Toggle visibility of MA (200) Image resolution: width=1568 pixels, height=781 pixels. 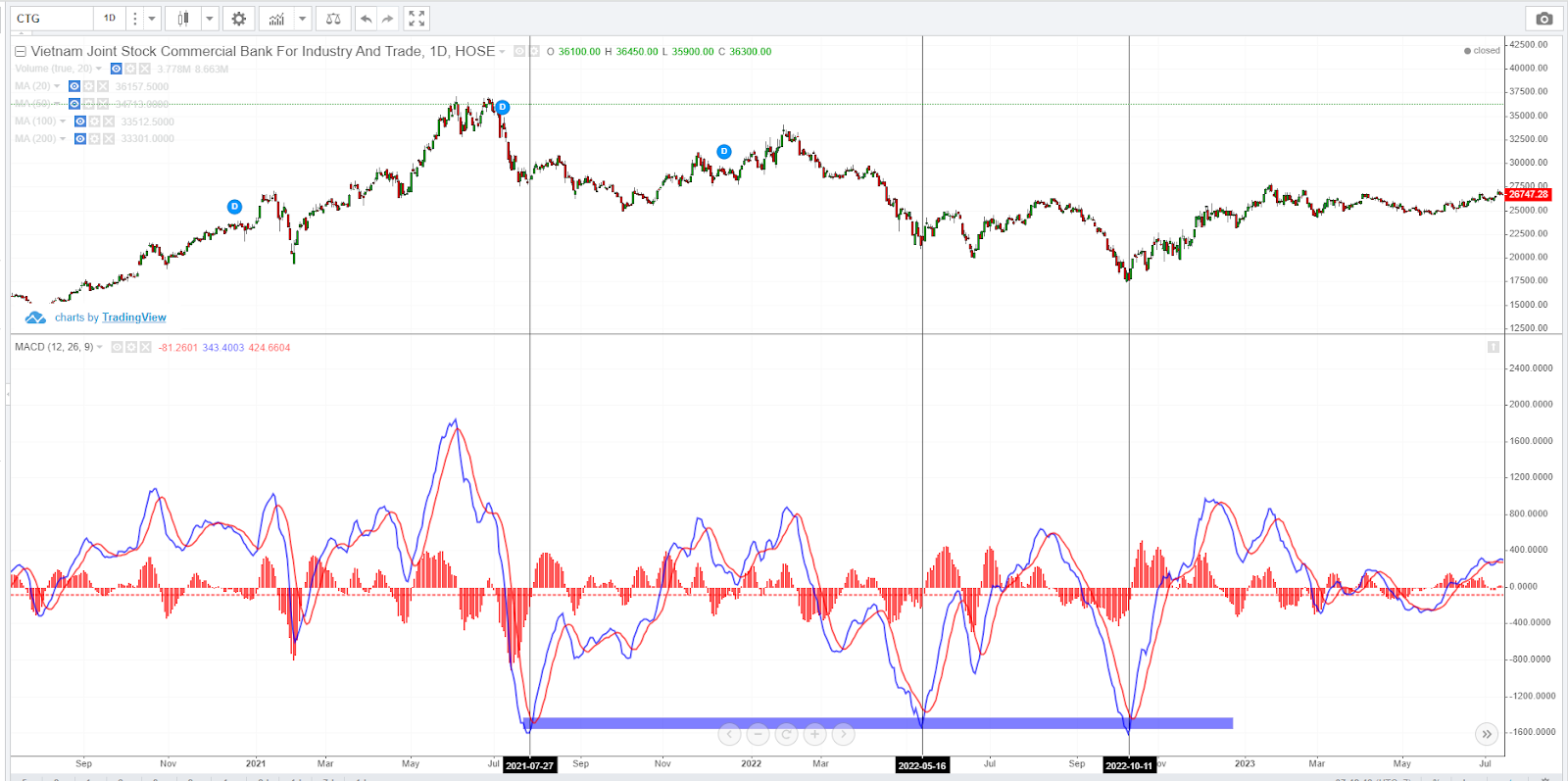tap(80, 139)
